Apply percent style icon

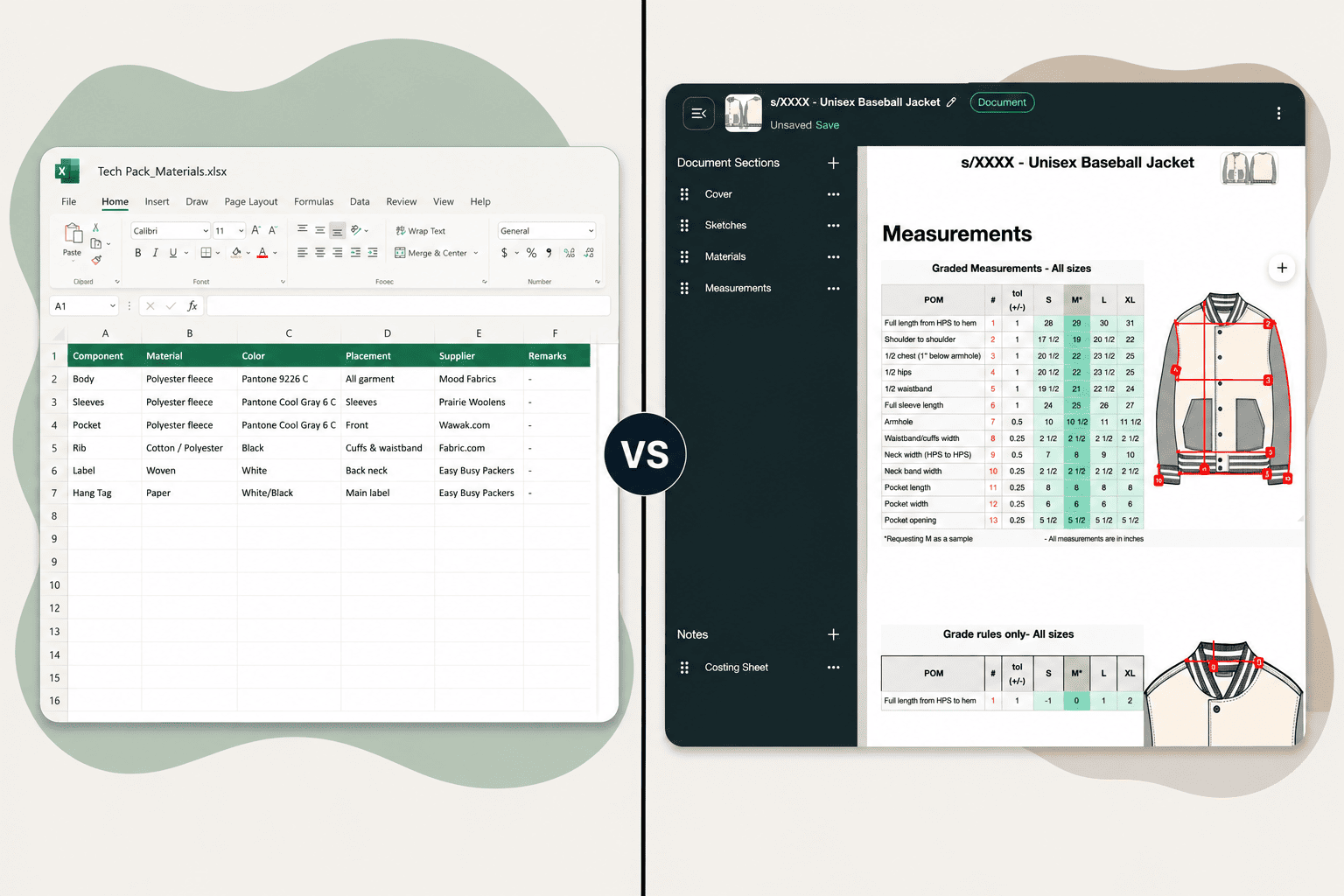click(531, 253)
